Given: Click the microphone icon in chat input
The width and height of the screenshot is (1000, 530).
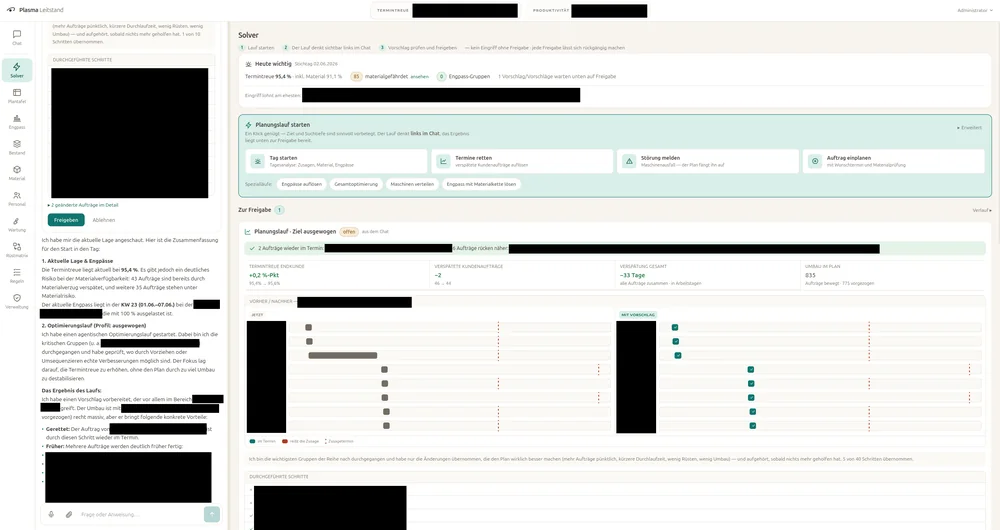Looking at the screenshot, I should 51,514.
